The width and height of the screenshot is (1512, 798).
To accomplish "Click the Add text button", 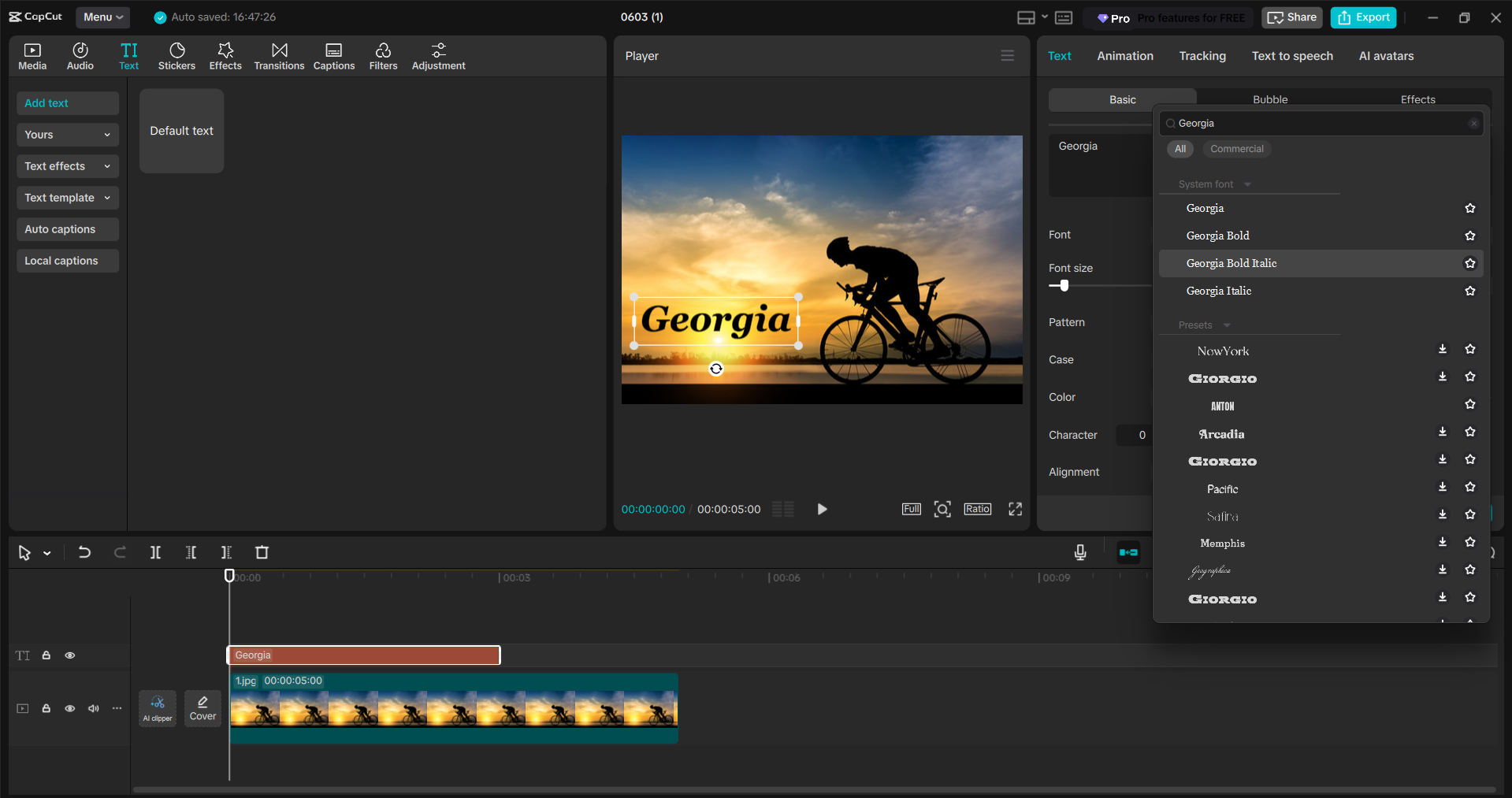I will (x=68, y=103).
